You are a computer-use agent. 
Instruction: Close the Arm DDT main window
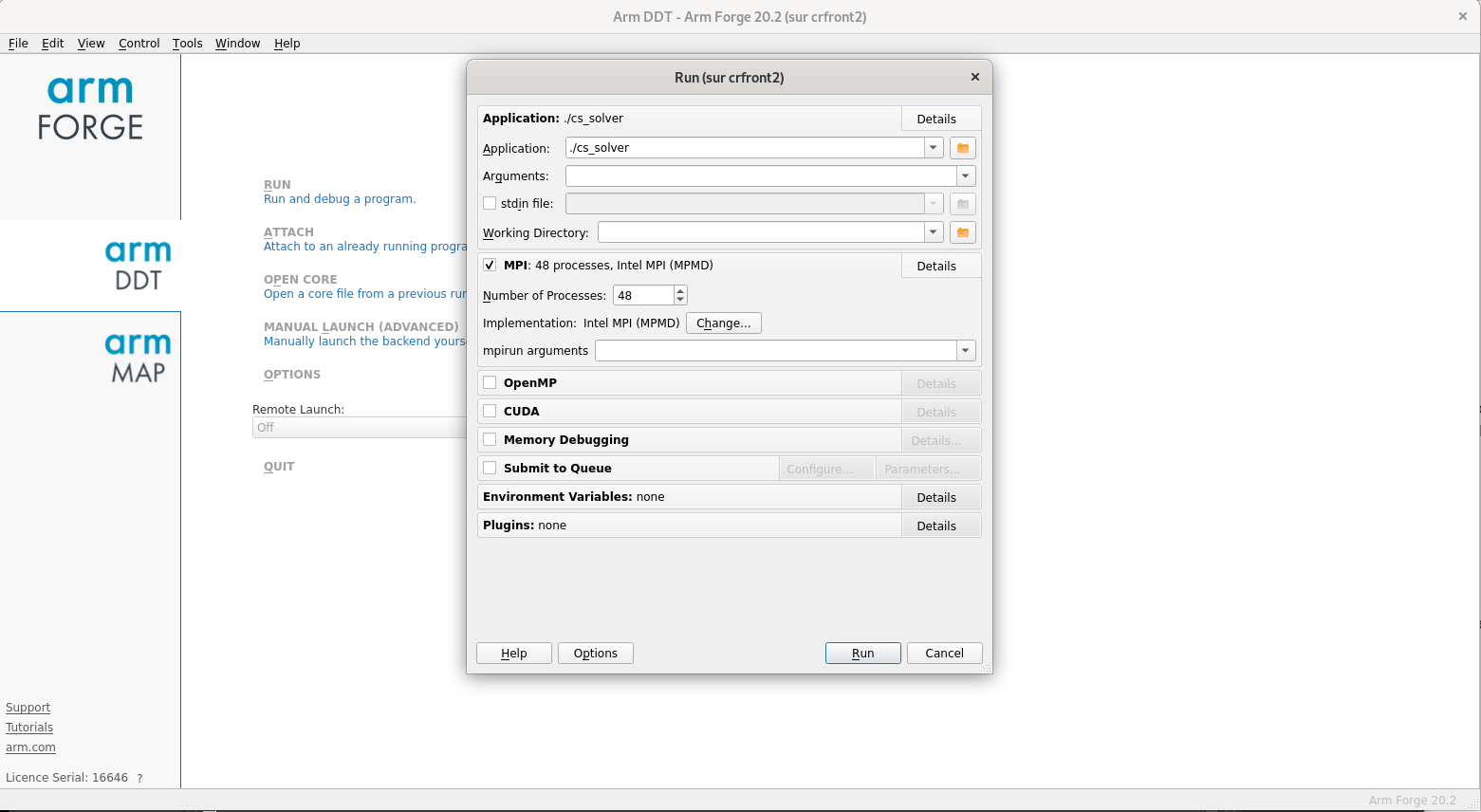pyautogui.click(x=1462, y=16)
